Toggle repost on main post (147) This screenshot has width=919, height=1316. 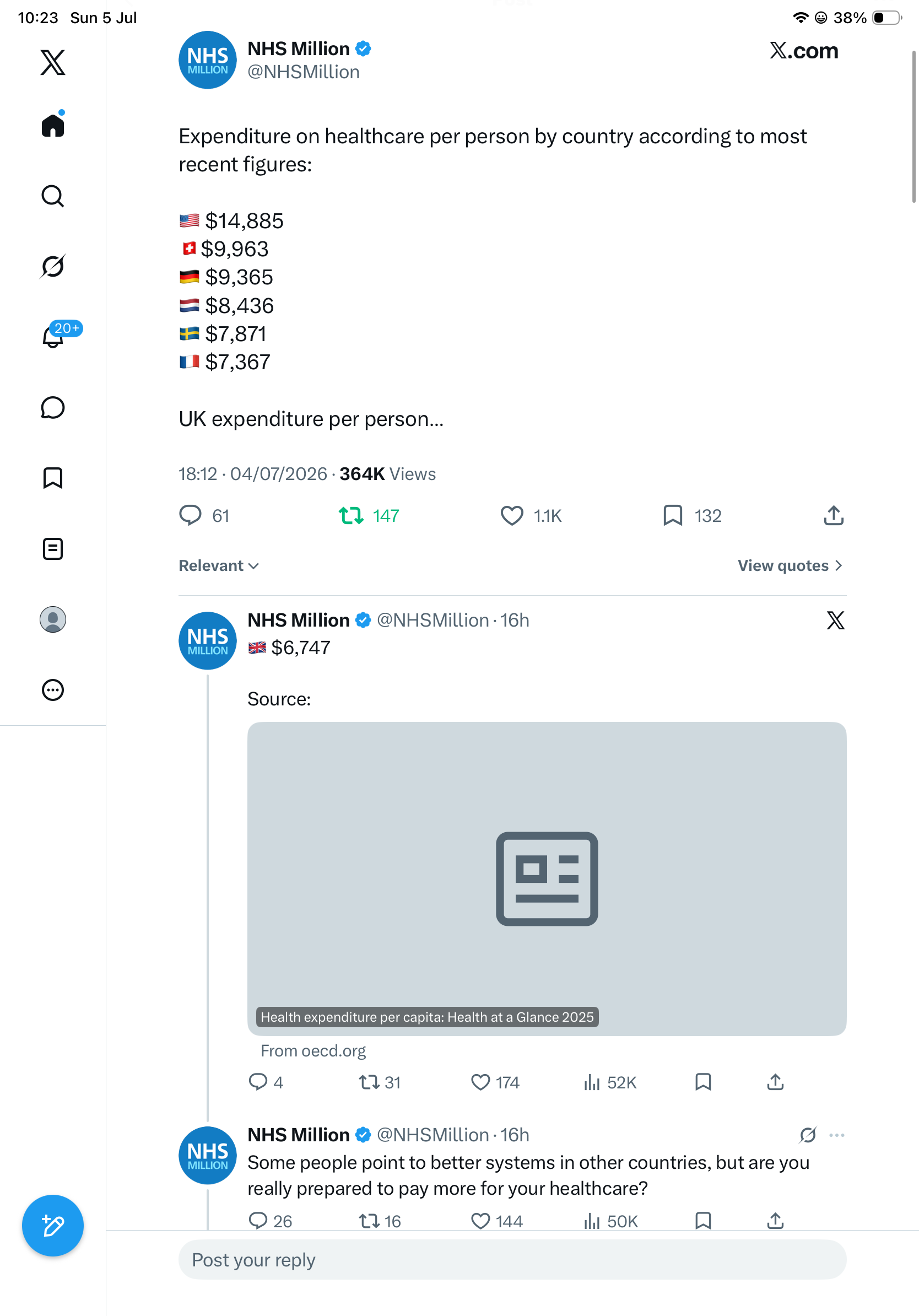369,516
